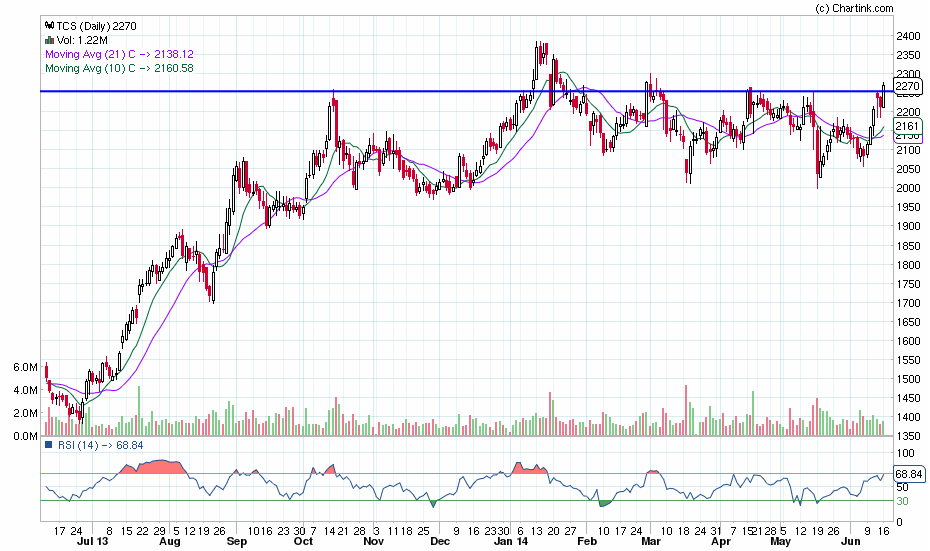Click the blue RSI (14) legend square

pos(49,445)
